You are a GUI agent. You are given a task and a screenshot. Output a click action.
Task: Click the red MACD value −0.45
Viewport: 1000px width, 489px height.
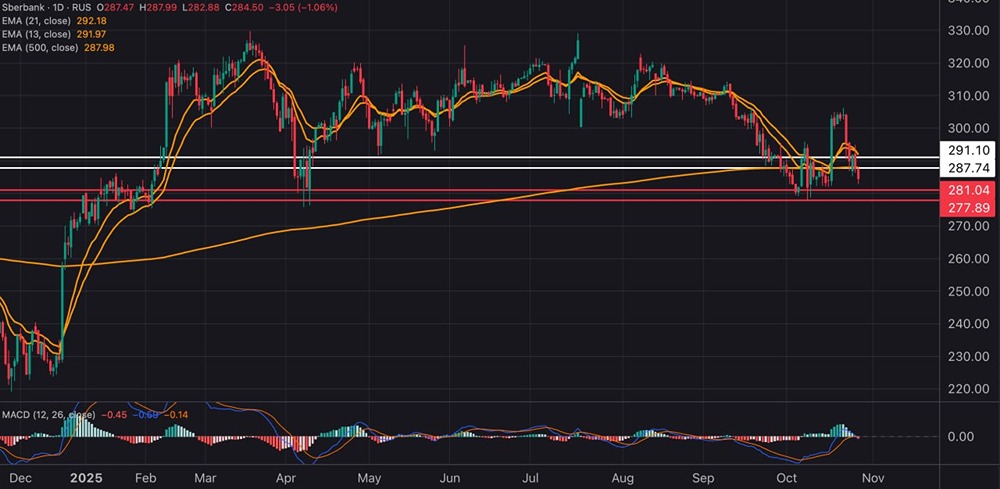[112, 415]
